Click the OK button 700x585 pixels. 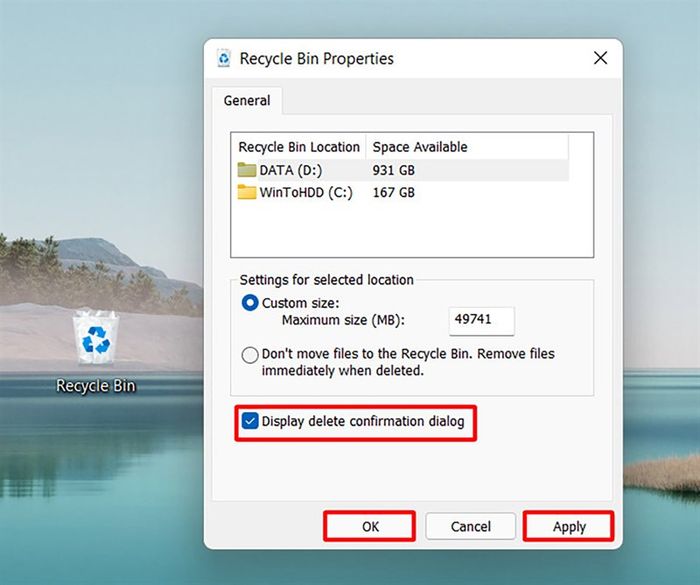point(370,526)
